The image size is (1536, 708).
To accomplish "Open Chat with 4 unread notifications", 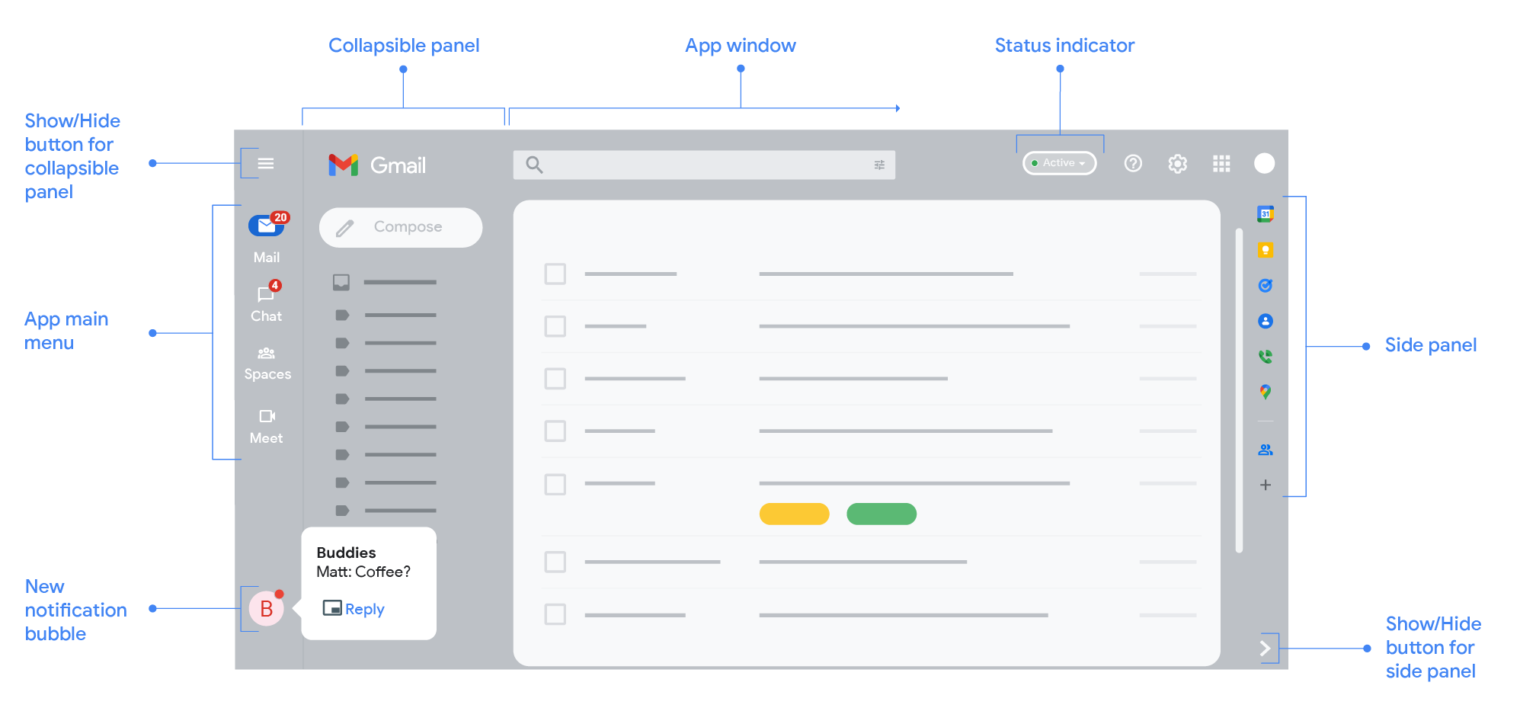I will [x=266, y=300].
